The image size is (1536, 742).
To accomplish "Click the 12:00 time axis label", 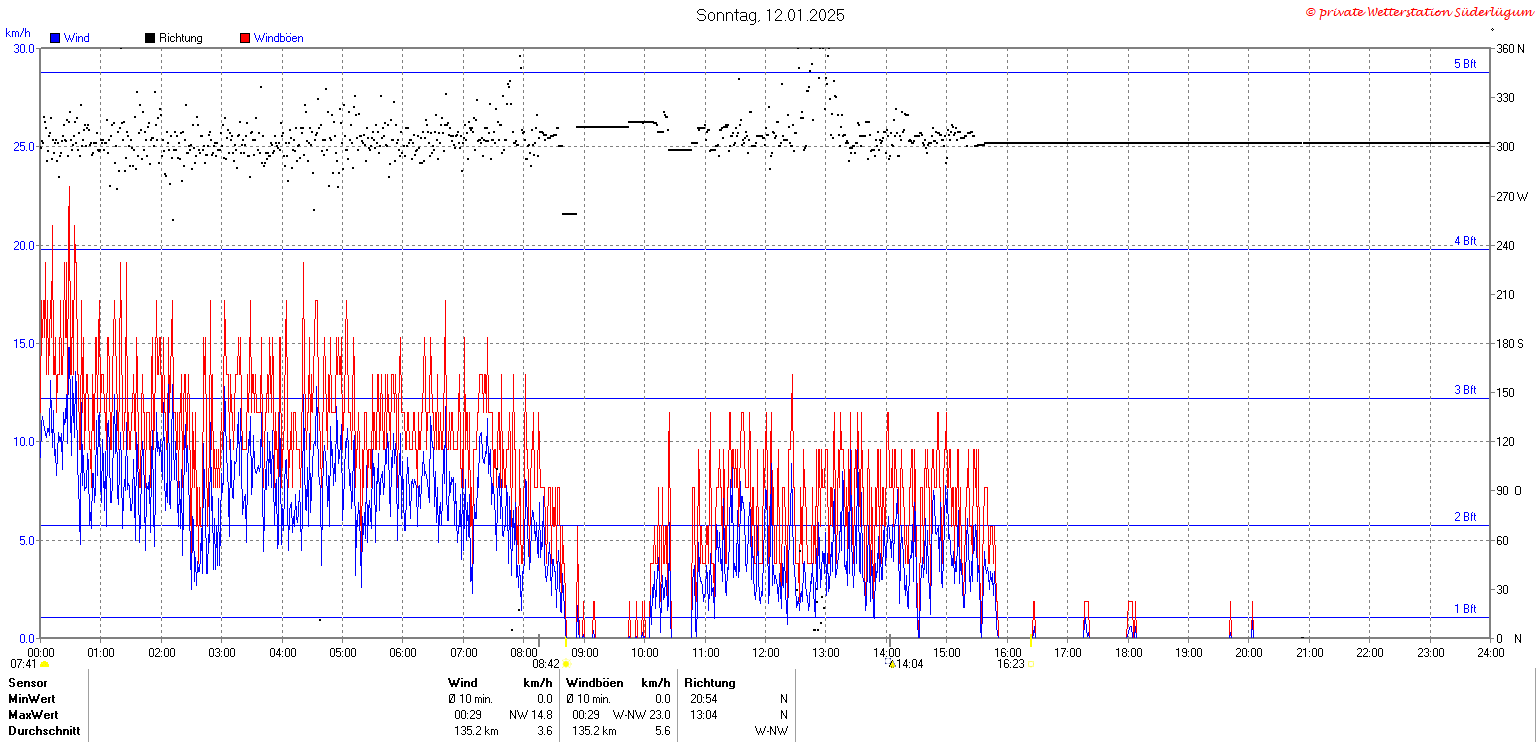I will pos(766,652).
